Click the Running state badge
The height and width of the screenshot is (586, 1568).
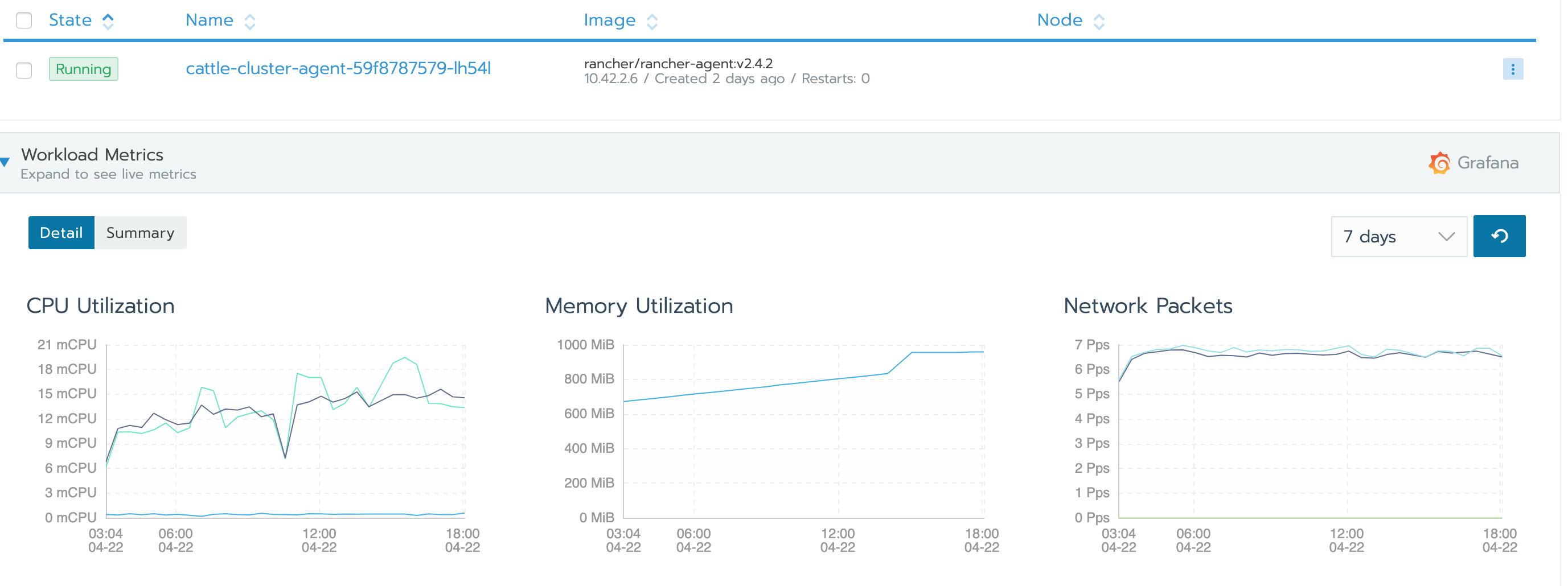[x=83, y=69]
